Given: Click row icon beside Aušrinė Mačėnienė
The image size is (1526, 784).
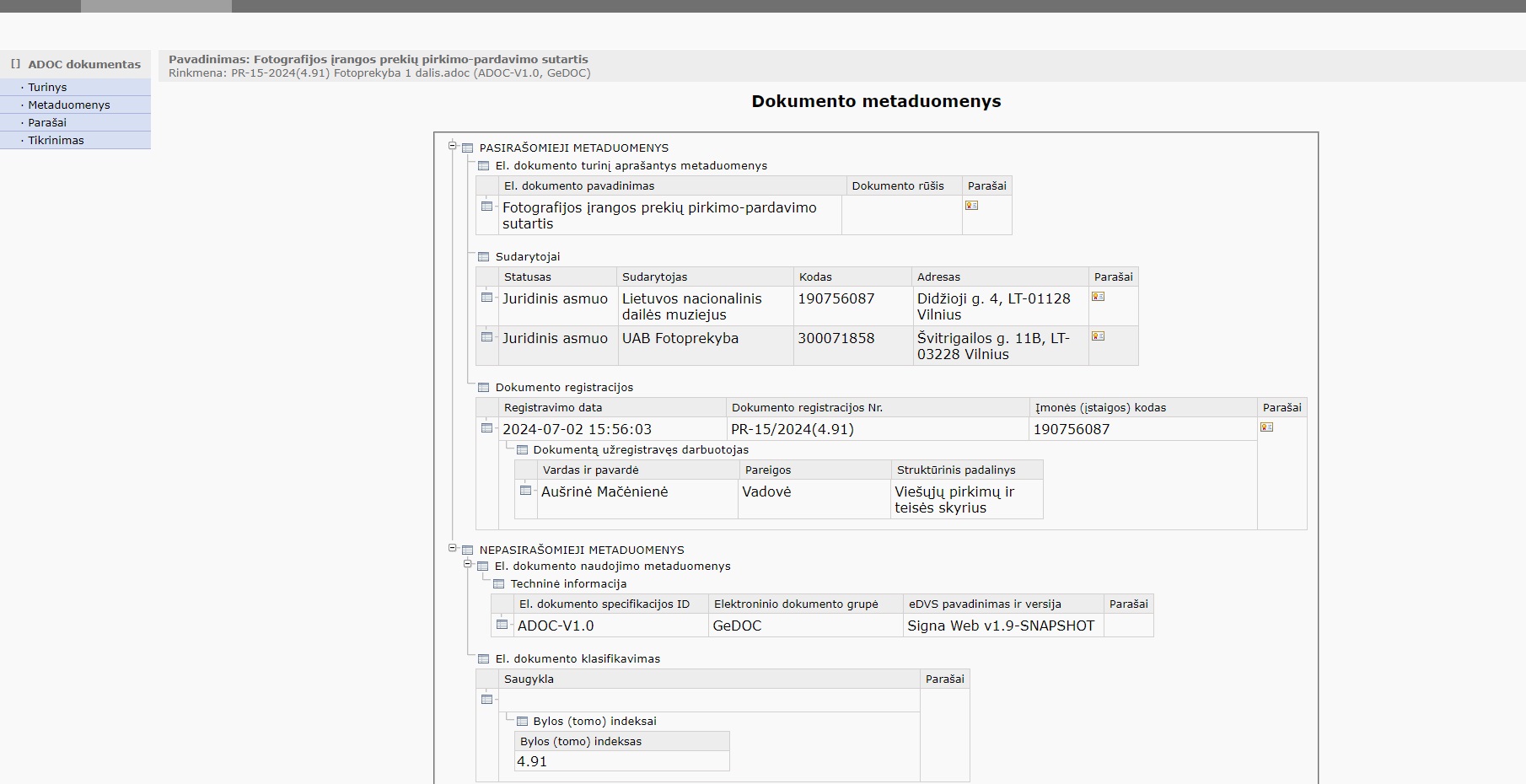Looking at the screenshot, I should tap(525, 491).
